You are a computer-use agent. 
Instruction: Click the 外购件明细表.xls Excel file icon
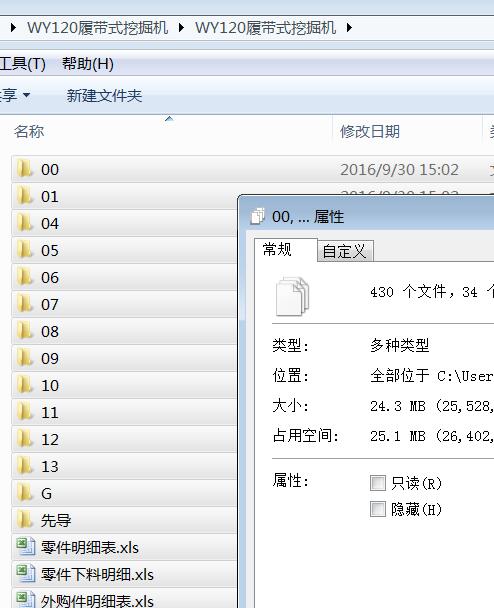(x=26, y=600)
